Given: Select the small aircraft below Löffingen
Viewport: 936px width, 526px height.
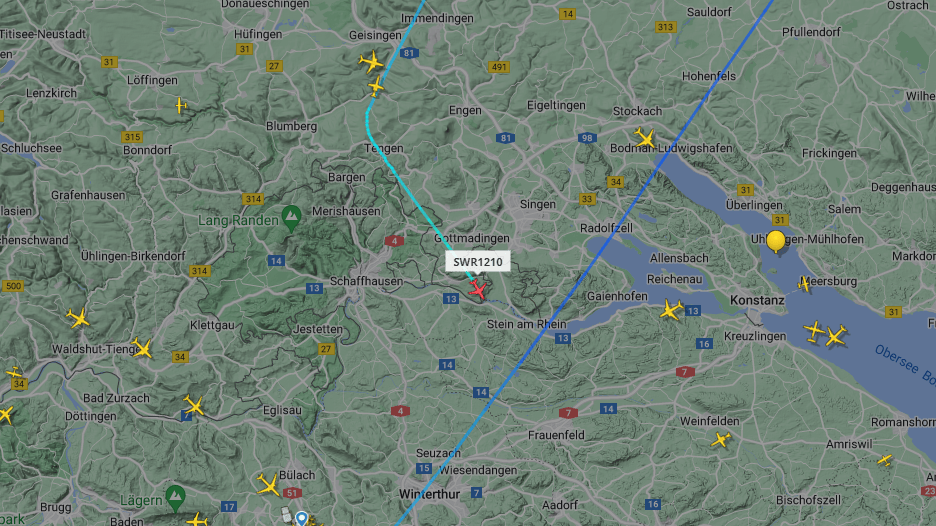Looking at the screenshot, I should 181,106.
